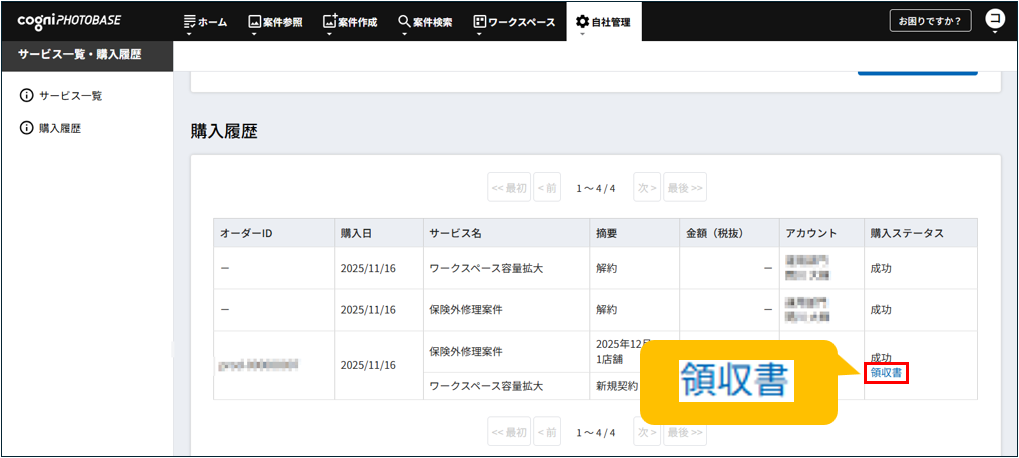This screenshot has height=458, width=1019.
Task: Click the blue button above 購入履歴
Action: (x=917, y=70)
